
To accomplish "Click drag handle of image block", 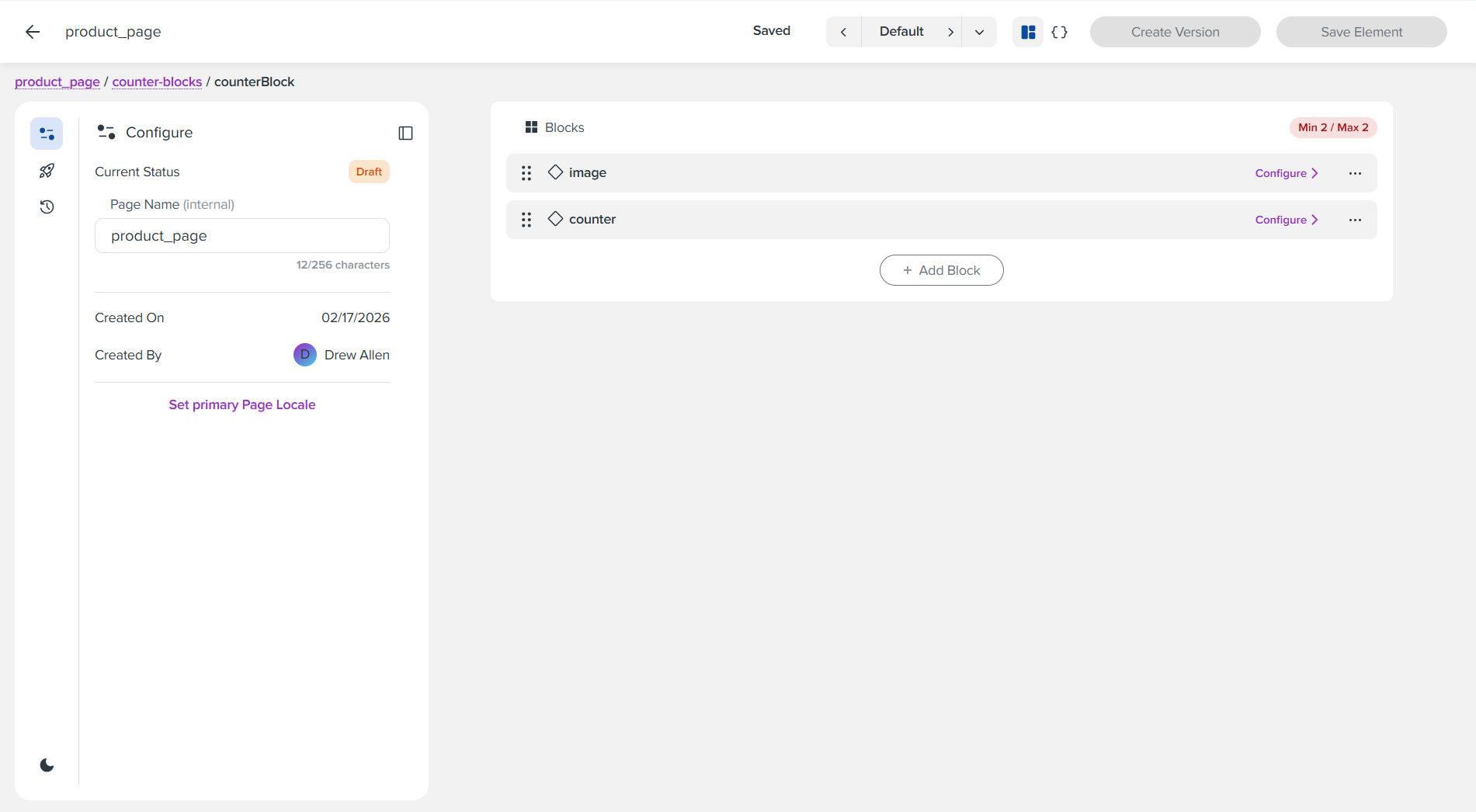I will pos(526,173).
